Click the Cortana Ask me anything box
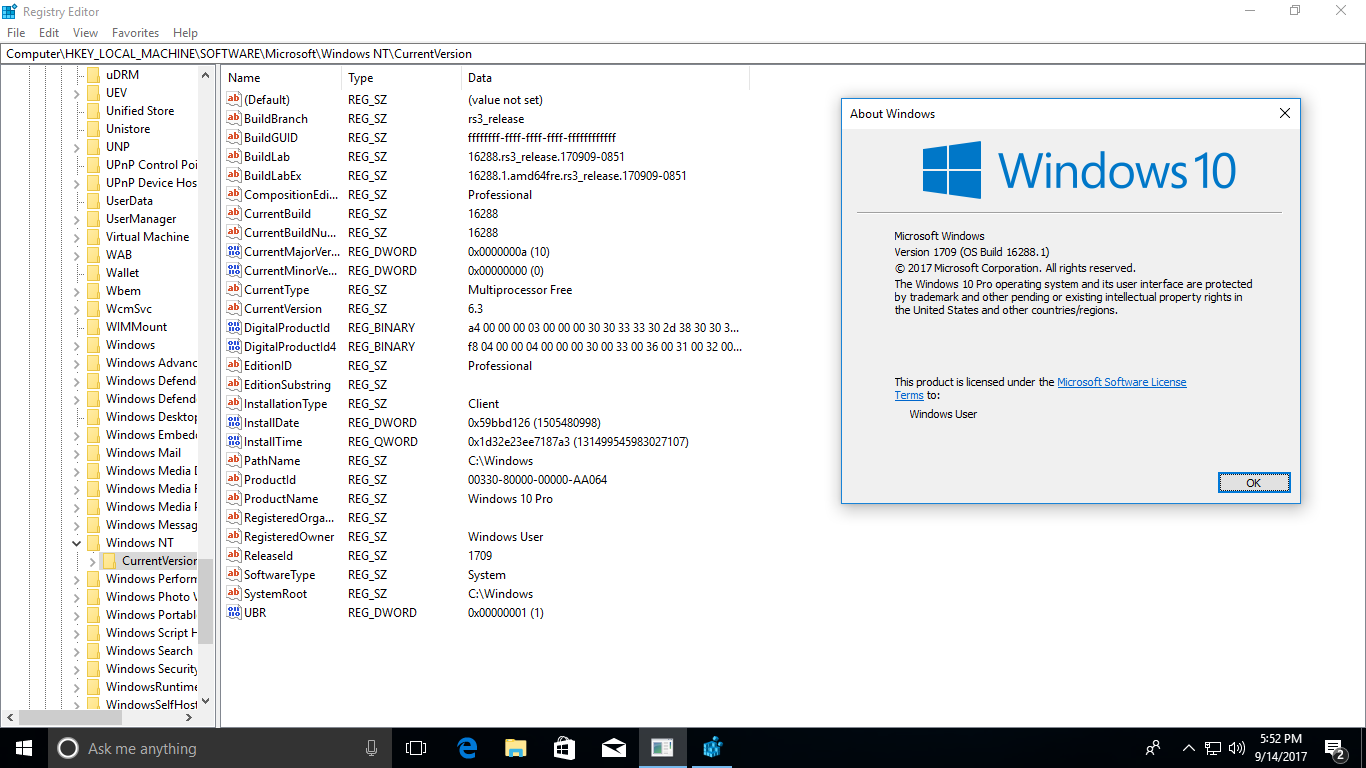Image resolution: width=1366 pixels, height=768 pixels. (219, 748)
